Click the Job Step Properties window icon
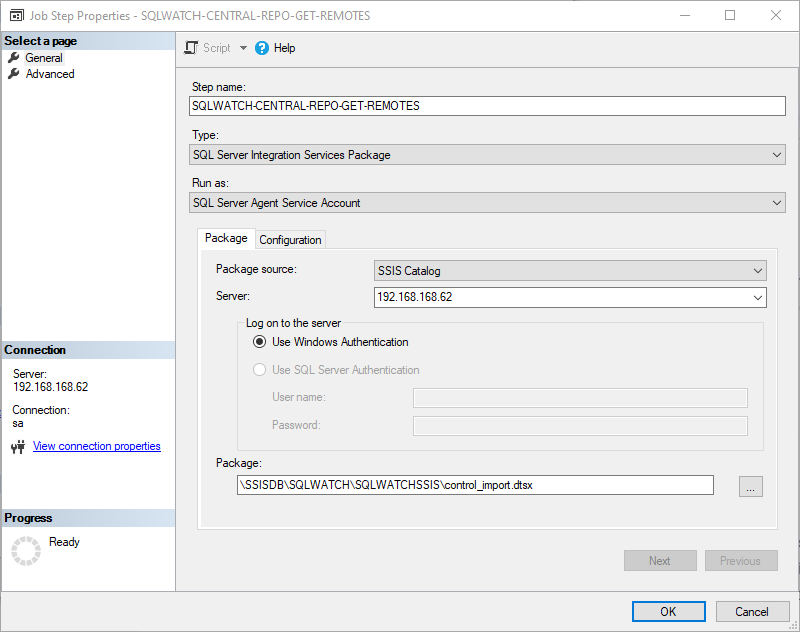The height and width of the screenshot is (632, 800). point(16,16)
